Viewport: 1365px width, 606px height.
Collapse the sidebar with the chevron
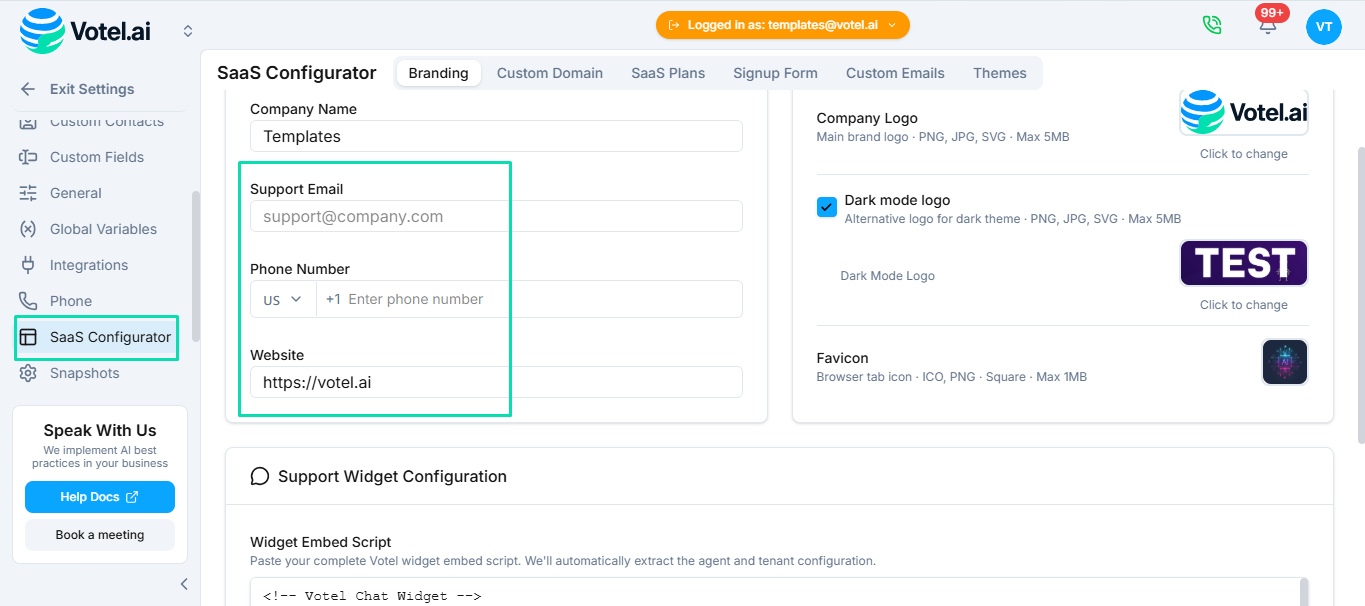click(184, 584)
